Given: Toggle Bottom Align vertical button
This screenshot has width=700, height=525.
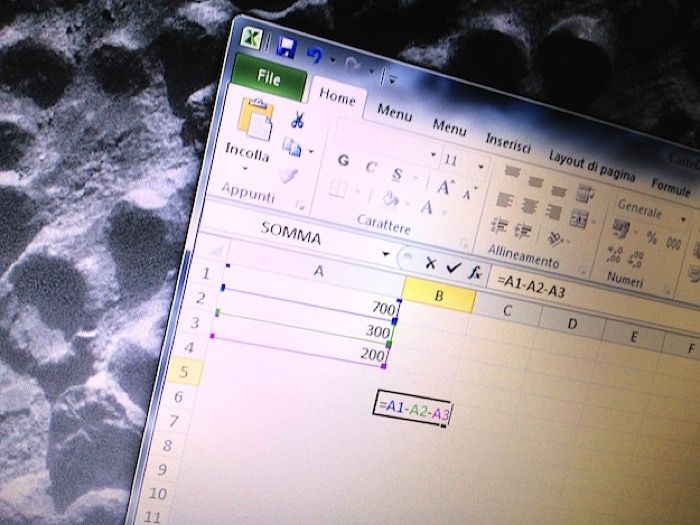Looking at the screenshot, I should coord(558,191).
